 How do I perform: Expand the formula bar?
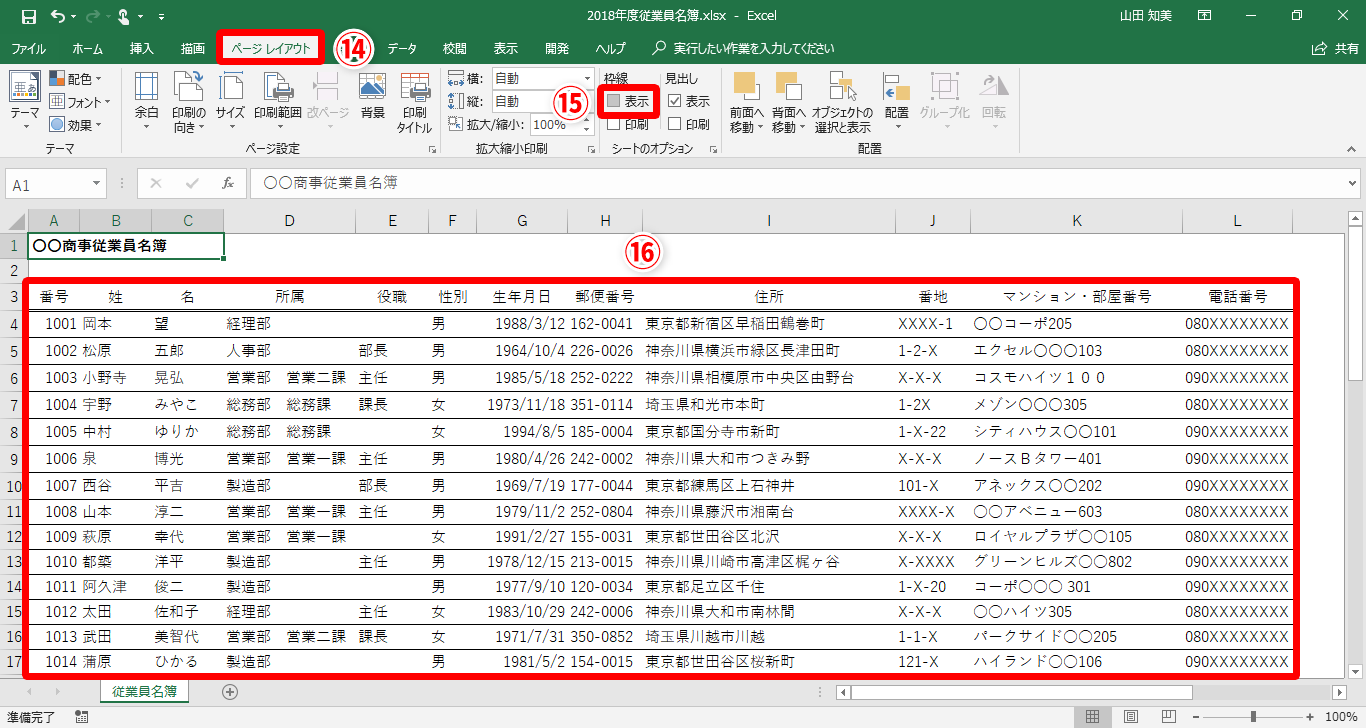tap(1353, 184)
